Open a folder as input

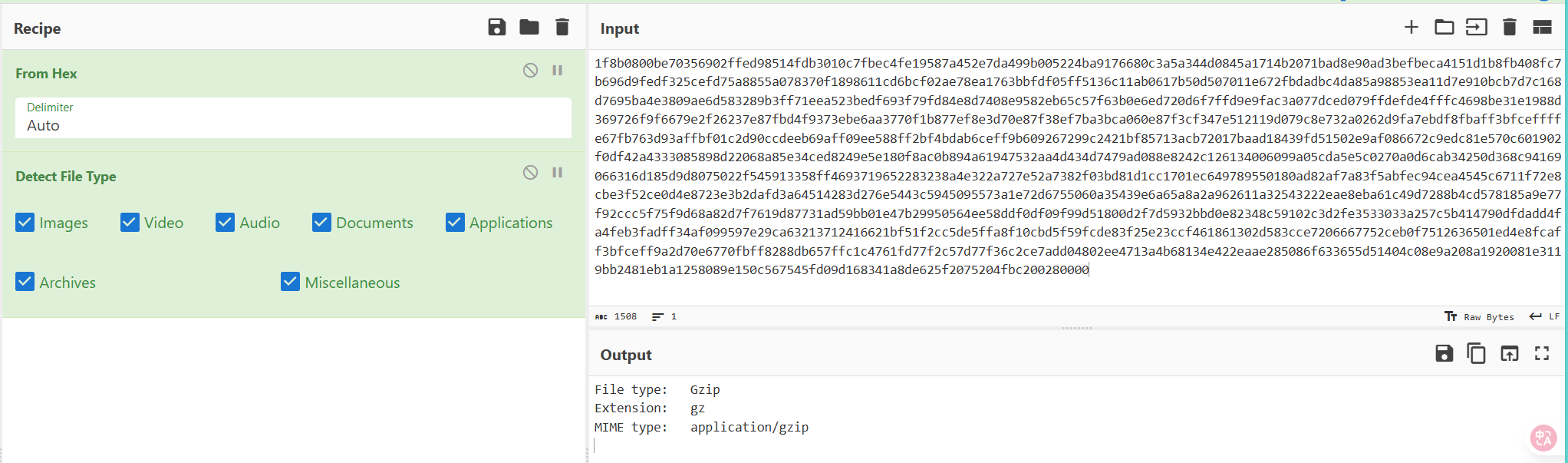(1444, 28)
